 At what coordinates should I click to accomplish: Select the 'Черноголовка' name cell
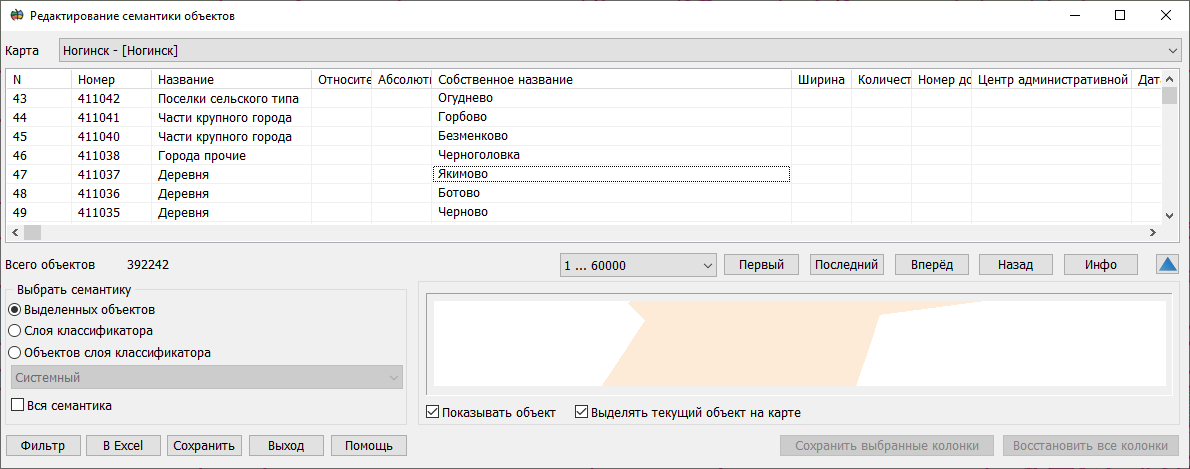pos(612,156)
